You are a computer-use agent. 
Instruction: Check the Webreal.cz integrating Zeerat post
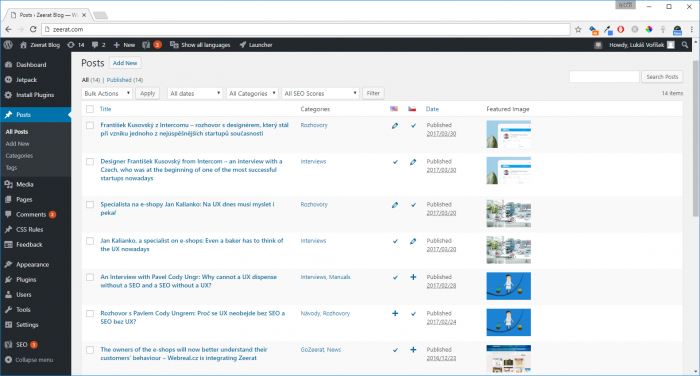90,350
